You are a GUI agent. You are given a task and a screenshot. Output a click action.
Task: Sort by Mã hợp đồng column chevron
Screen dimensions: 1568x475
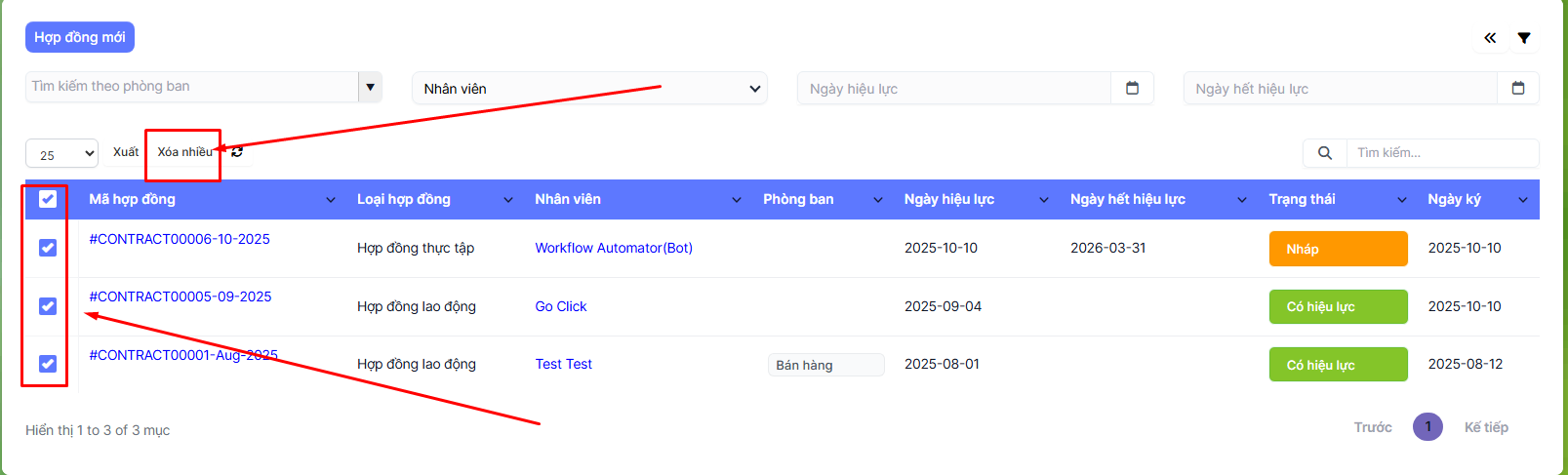(330, 200)
